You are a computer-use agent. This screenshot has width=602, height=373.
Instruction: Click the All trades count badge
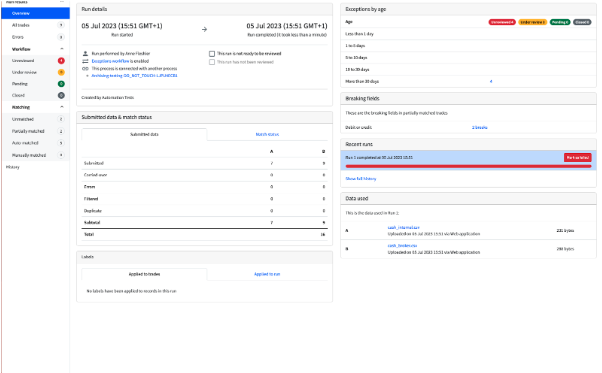[x=61, y=25]
